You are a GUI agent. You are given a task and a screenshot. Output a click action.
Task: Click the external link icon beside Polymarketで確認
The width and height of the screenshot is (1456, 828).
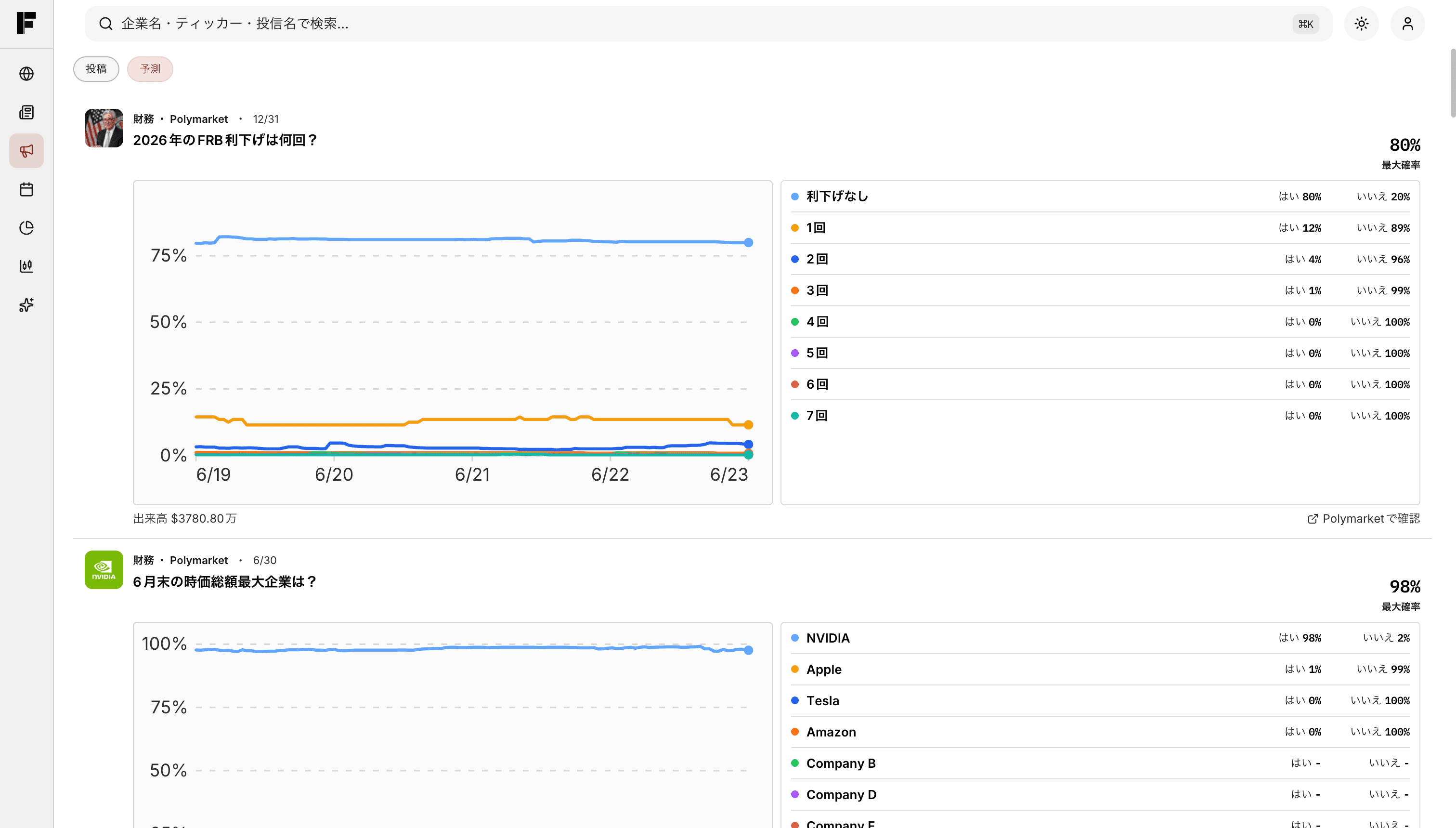pyautogui.click(x=1312, y=519)
